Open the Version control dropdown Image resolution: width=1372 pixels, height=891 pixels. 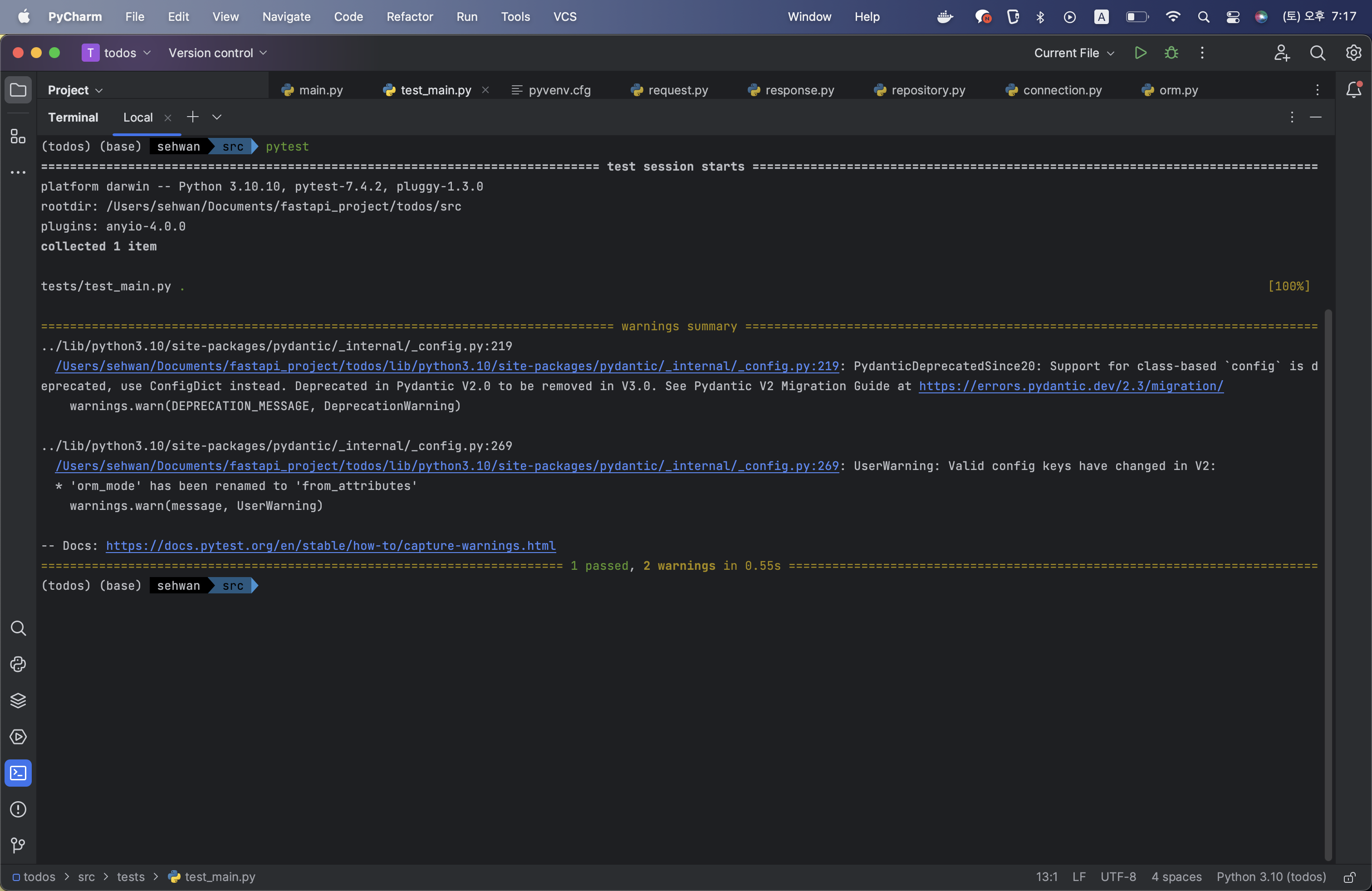pyautogui.click(x=217, y=53)
